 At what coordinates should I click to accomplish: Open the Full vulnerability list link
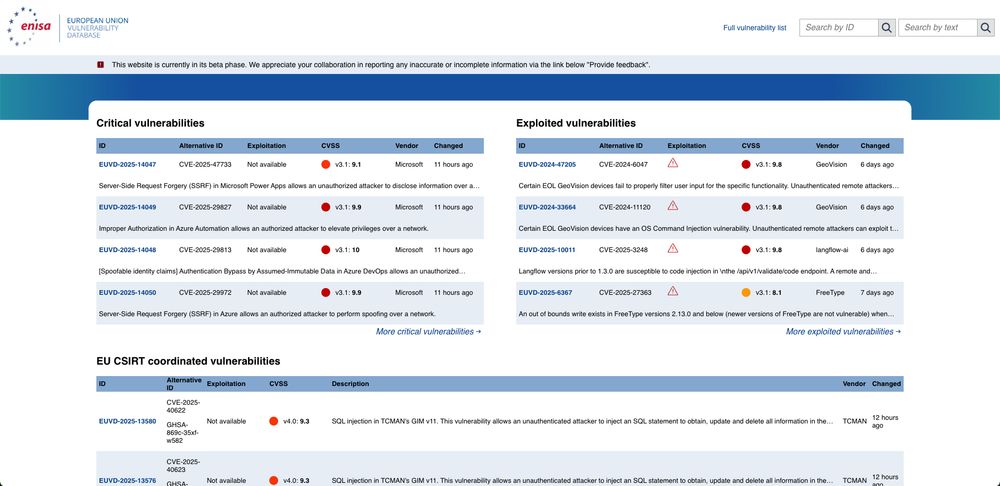click(754, 28)
